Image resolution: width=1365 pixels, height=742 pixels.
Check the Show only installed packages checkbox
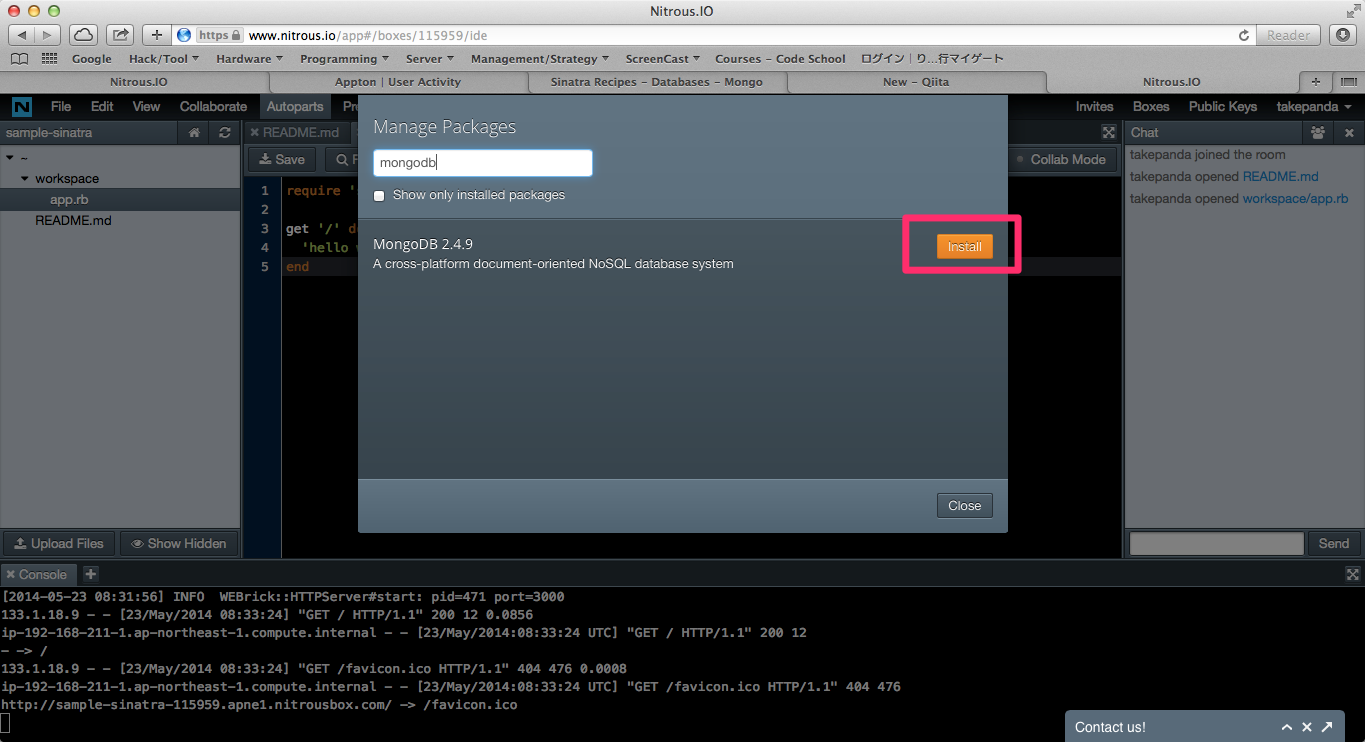pos(378,196)
